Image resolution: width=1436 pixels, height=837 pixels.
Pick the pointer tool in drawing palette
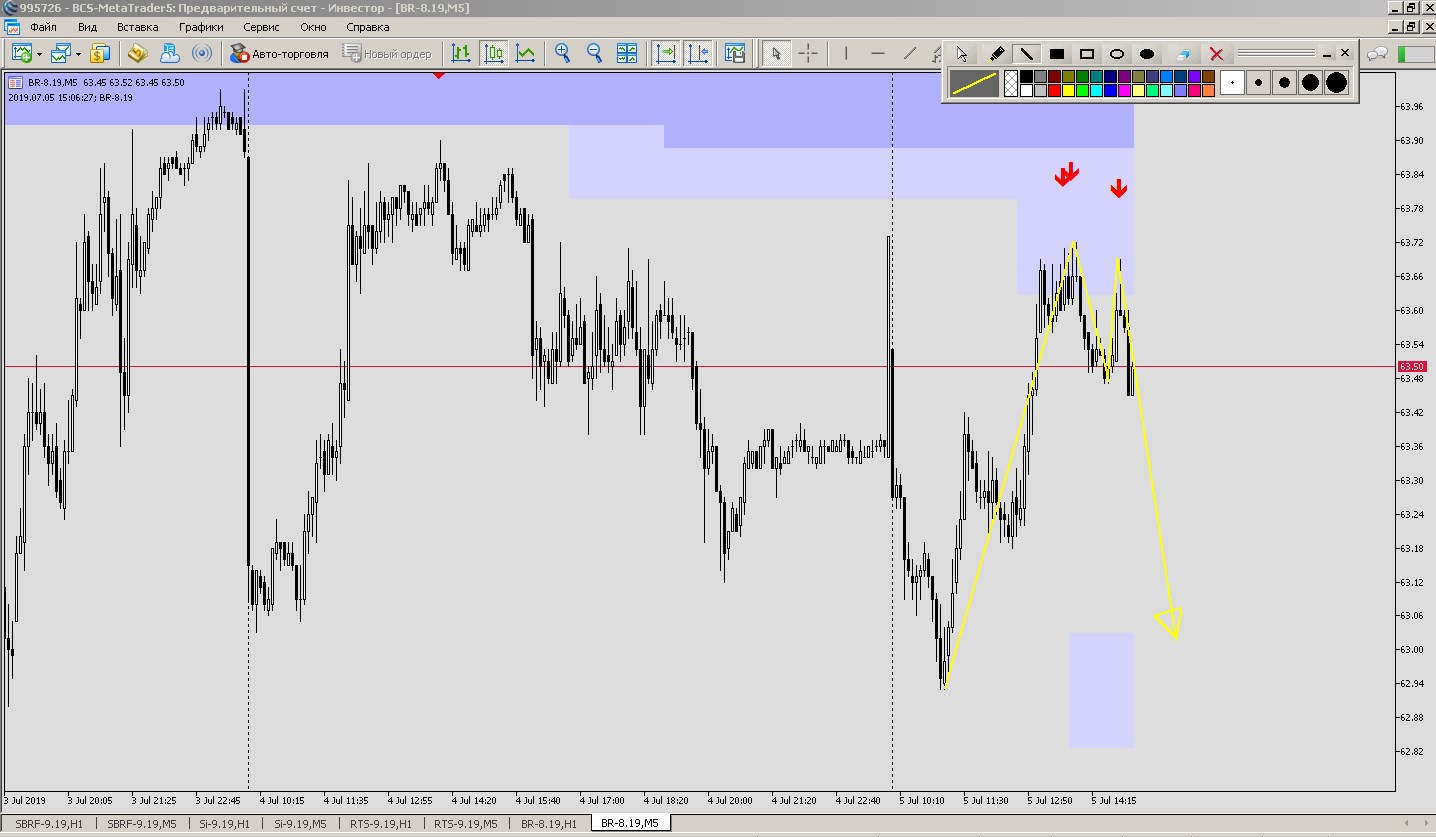pos(962,54)
